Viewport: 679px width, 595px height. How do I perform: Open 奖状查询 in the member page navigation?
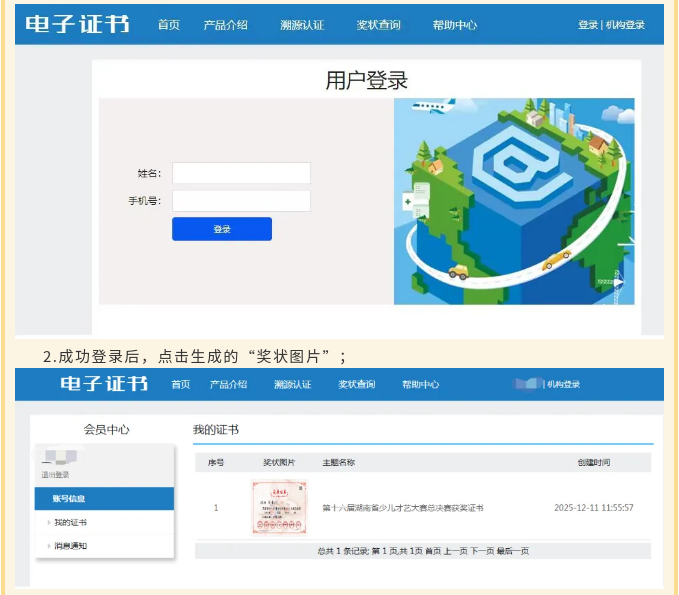pos(356,384)
